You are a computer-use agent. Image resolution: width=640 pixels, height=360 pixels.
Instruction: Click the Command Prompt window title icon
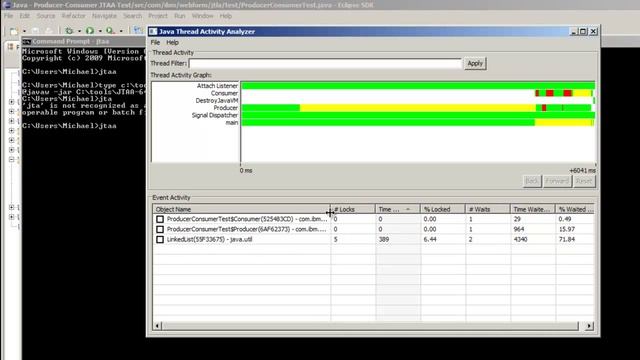point(27,41)
